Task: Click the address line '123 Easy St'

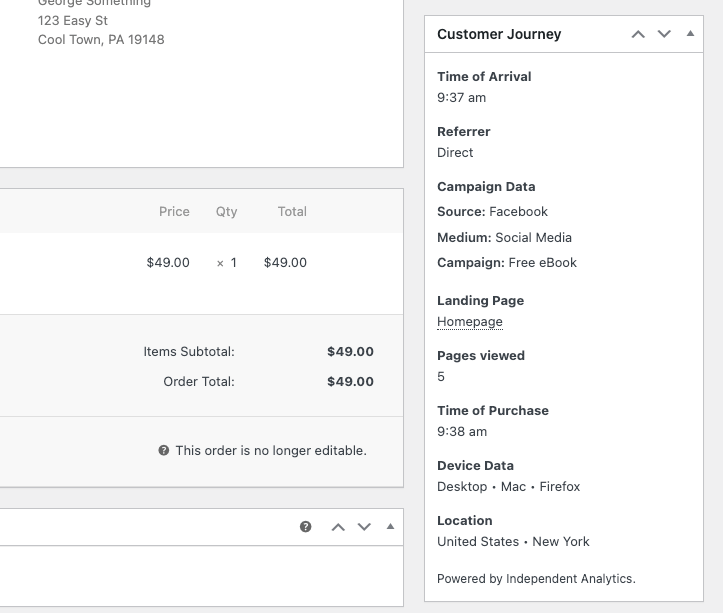Action: [73, 21]
